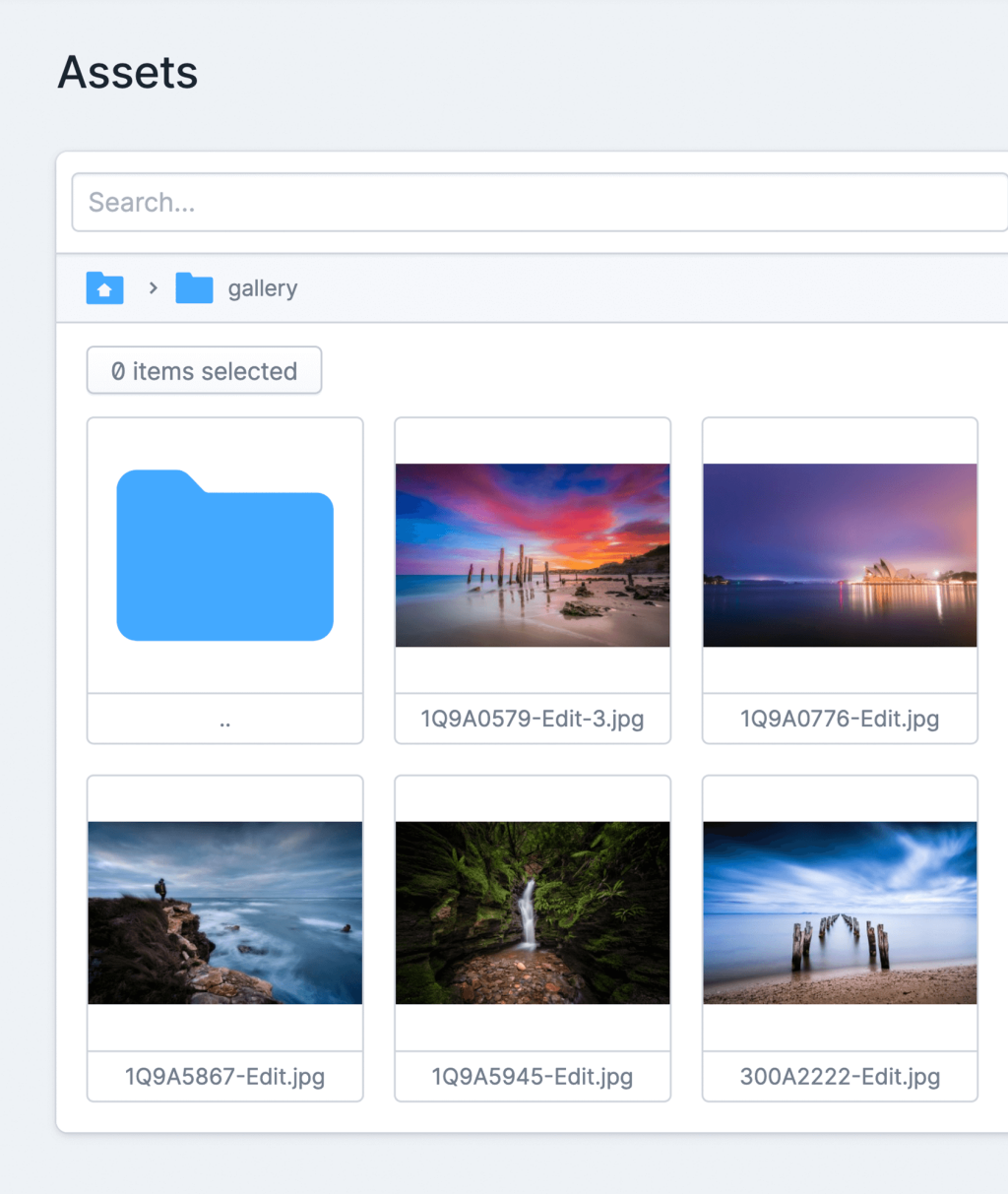Open the home root folder icon
This screenshot has height=1194, width=1008.
104,288
